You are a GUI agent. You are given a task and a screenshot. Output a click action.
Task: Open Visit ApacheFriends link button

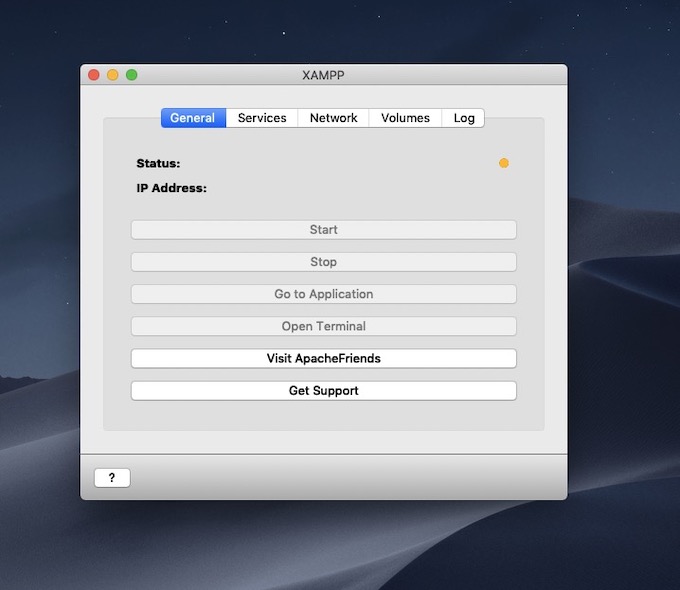point(324,358)
